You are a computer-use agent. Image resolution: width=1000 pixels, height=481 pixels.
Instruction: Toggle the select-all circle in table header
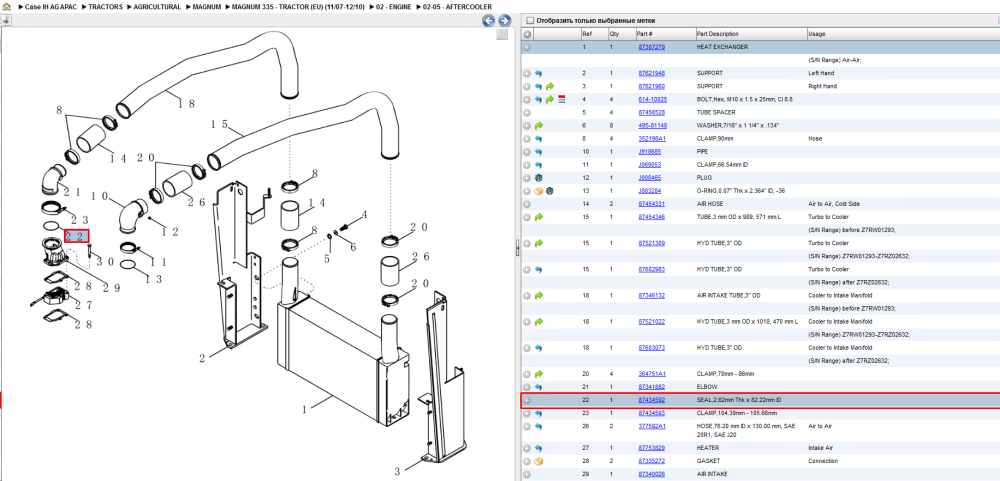click(x=527, y=34)
